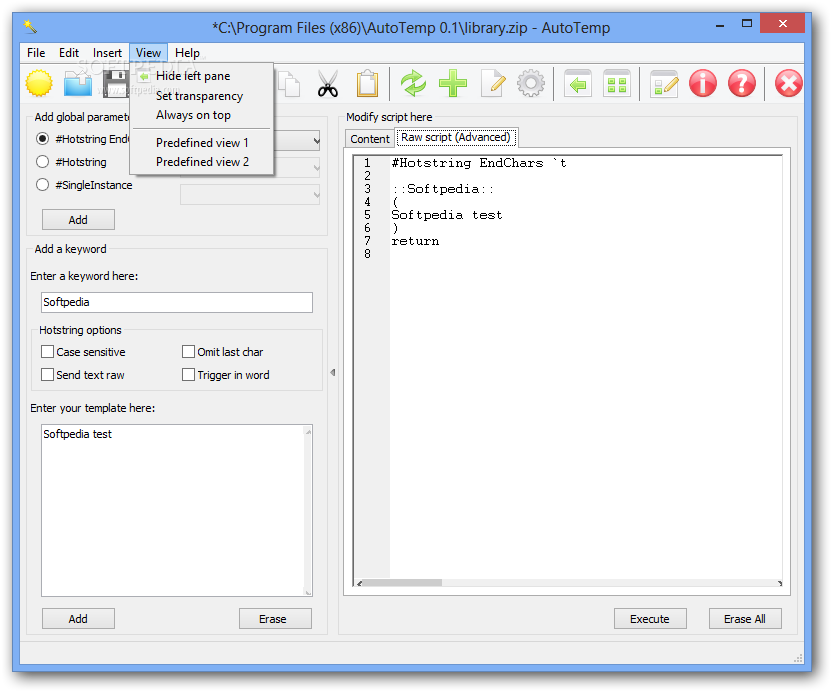This screenshot has height=692, width=832.
Task: Click the script scrollbar right arrow
Action: click(779, 583)
